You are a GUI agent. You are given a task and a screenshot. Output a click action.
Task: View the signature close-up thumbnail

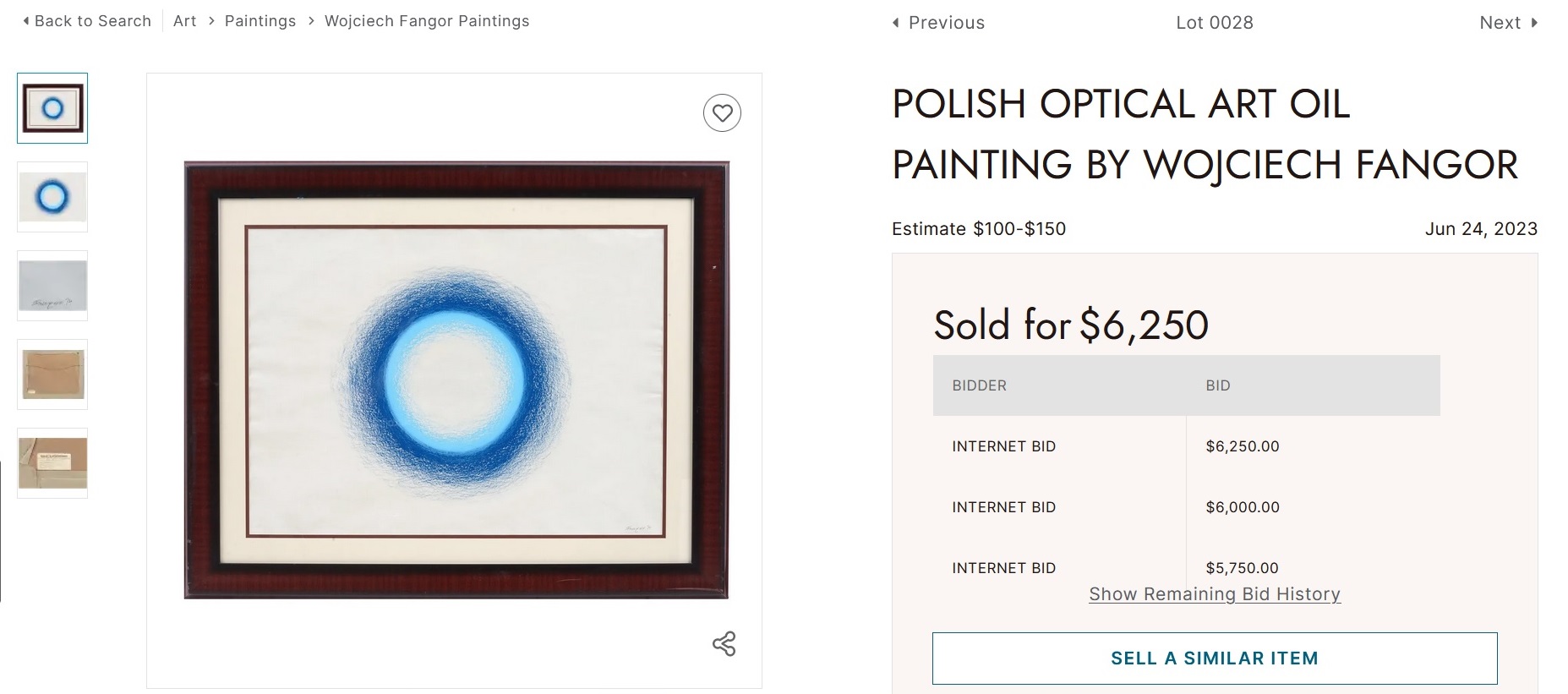pyautogui.click(x=52, y=286)
